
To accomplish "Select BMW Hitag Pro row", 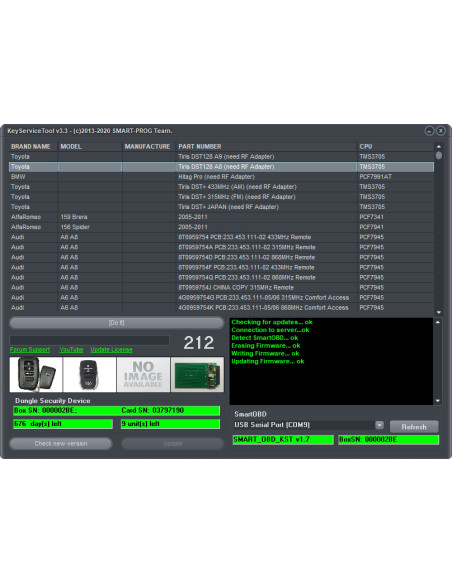I will pos(222,177).
